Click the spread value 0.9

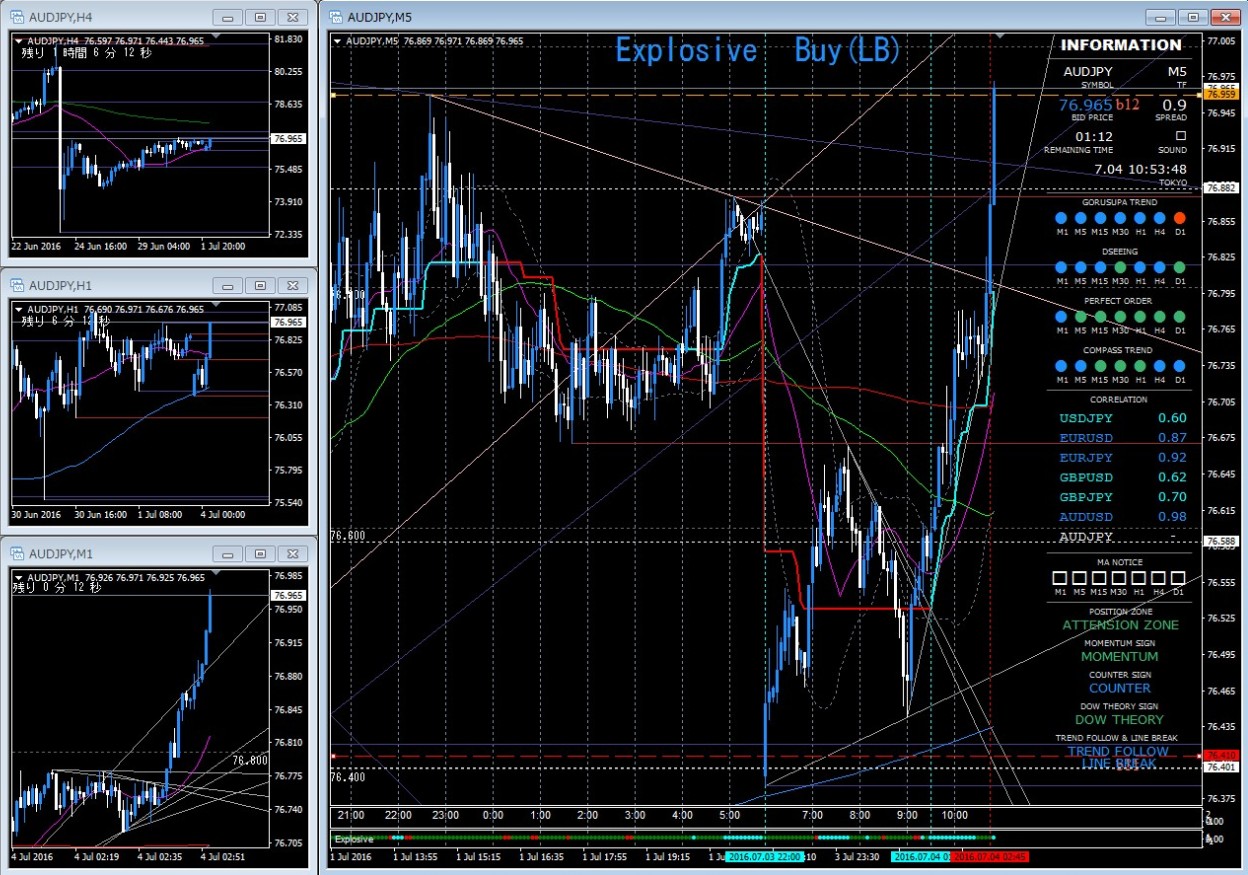(x=1174, y=104)
